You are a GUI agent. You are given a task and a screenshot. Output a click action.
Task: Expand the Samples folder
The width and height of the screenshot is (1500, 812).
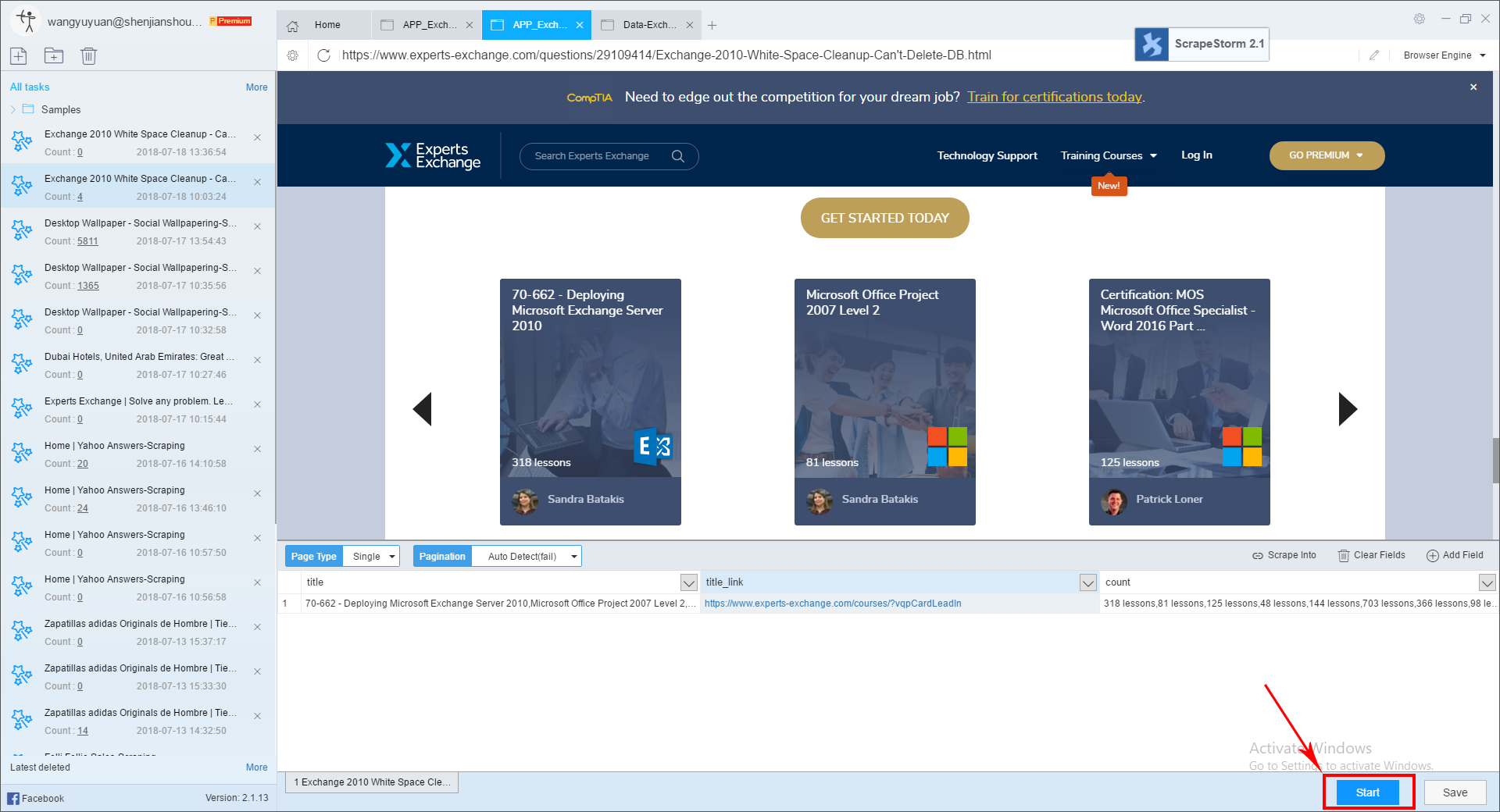tap(13, 109)
